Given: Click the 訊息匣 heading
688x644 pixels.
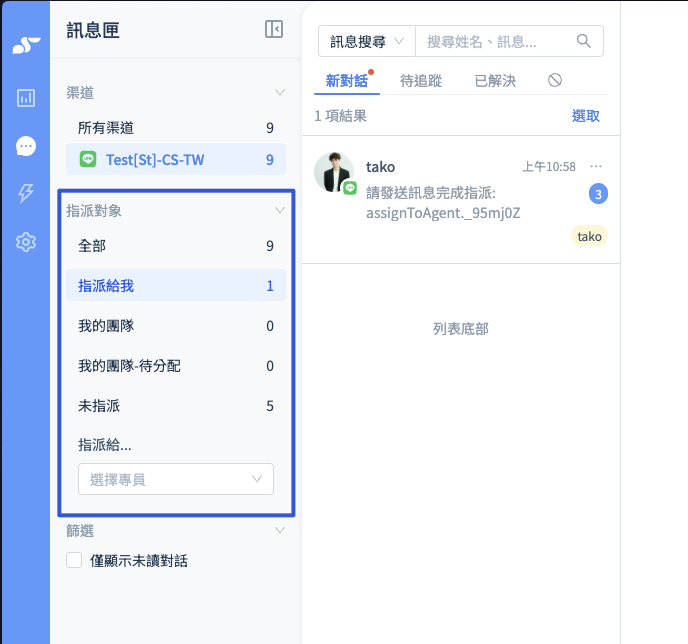Looking at the screenshot, I should (x=93, y=30).
